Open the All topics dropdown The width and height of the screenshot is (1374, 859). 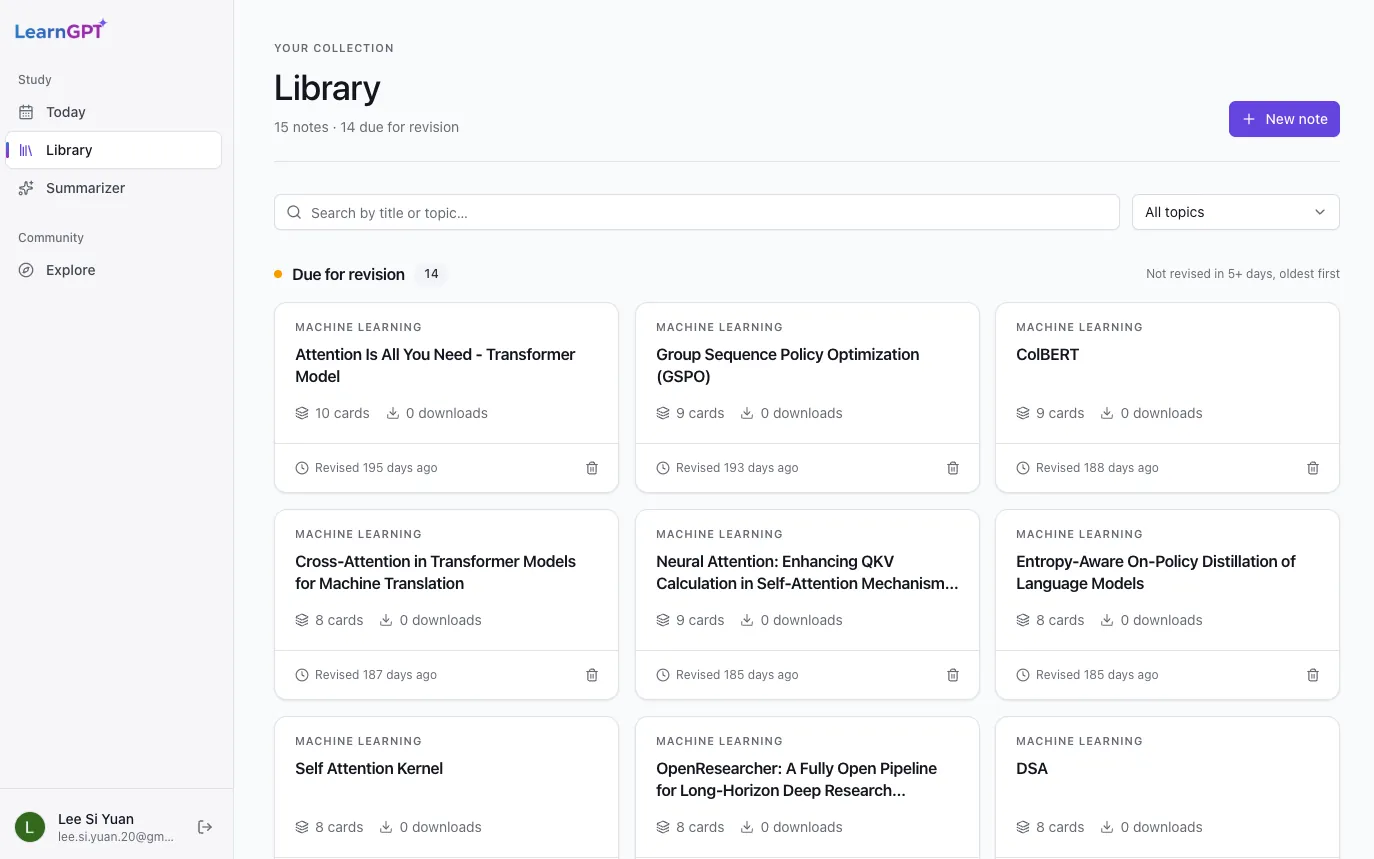pyautogui.click(x=1235, y=212)
